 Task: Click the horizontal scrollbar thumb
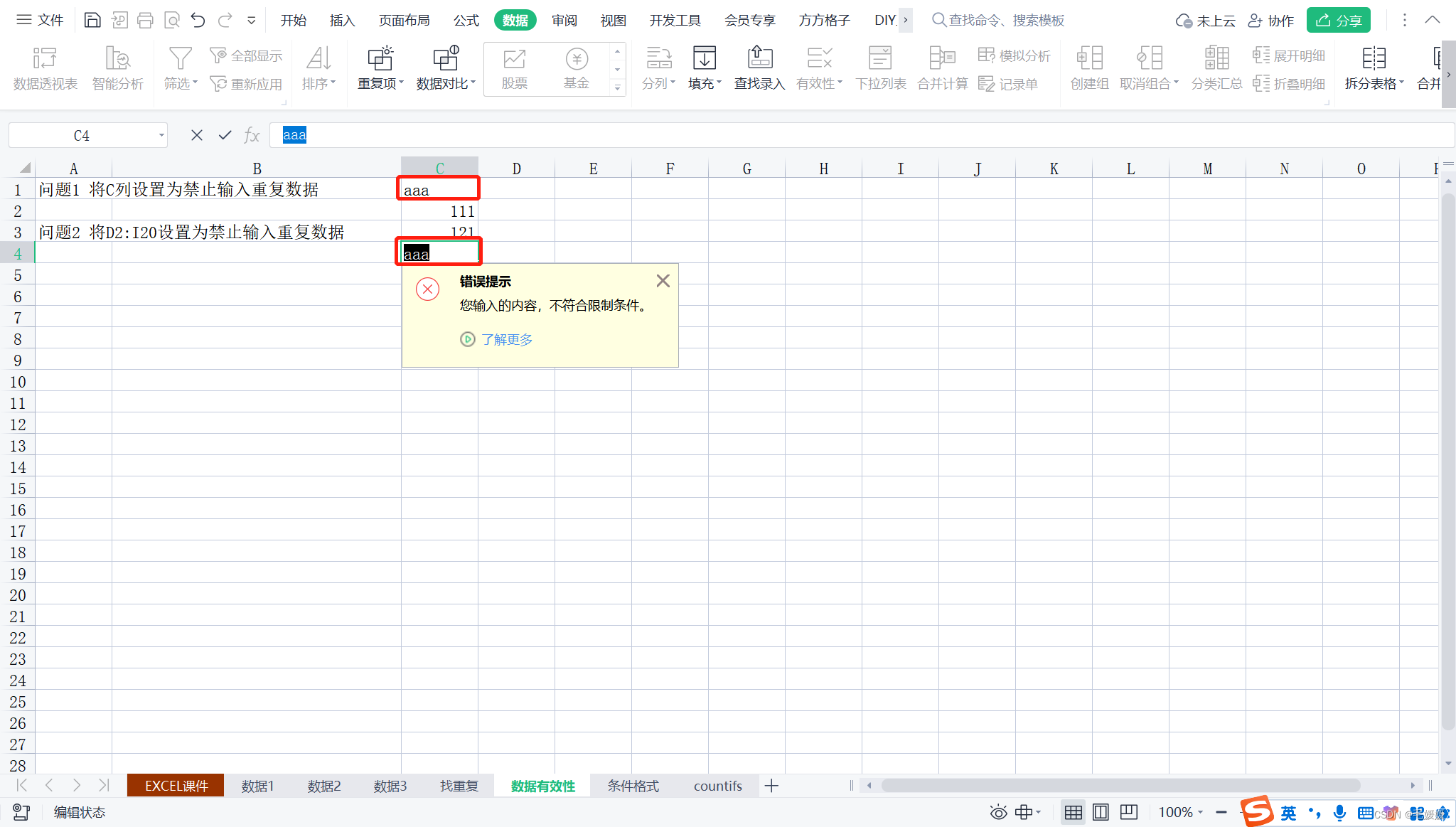pos(1120,785)
